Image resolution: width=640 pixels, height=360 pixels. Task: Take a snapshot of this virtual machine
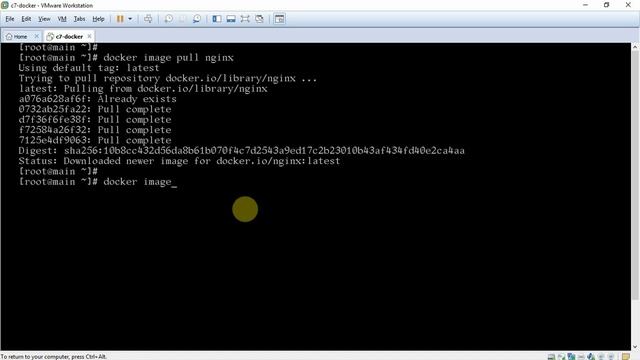click(x=168, y=19)
